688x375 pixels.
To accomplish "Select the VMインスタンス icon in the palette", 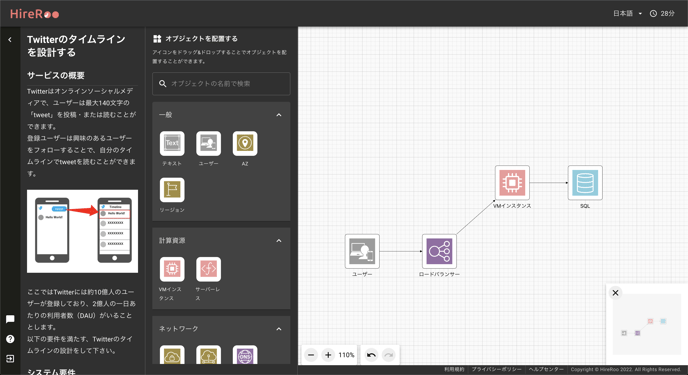I will click(172, 269).
